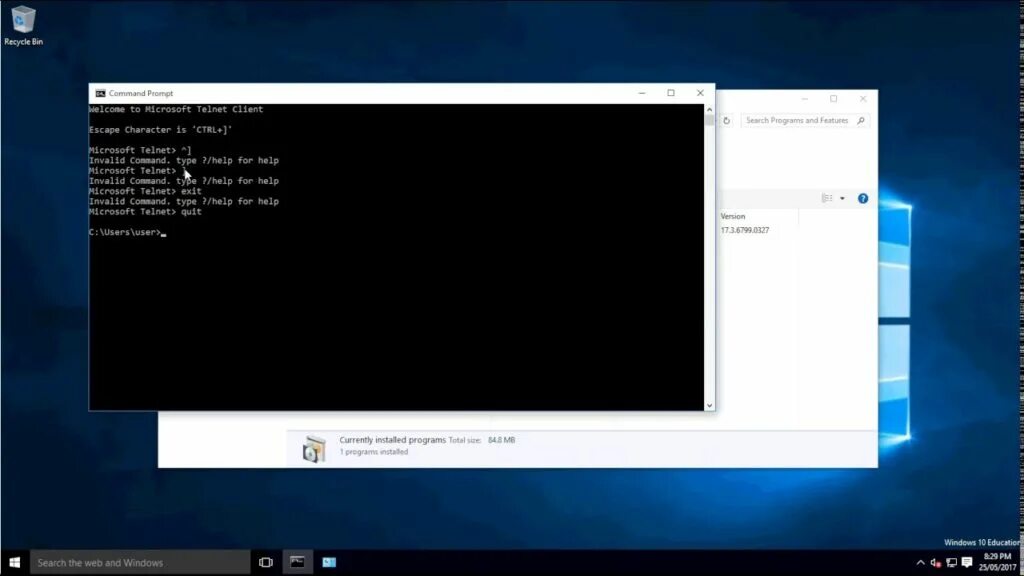Click the Command Prompt icon in the title bar

pyautogui.click(x=99, y=93)
